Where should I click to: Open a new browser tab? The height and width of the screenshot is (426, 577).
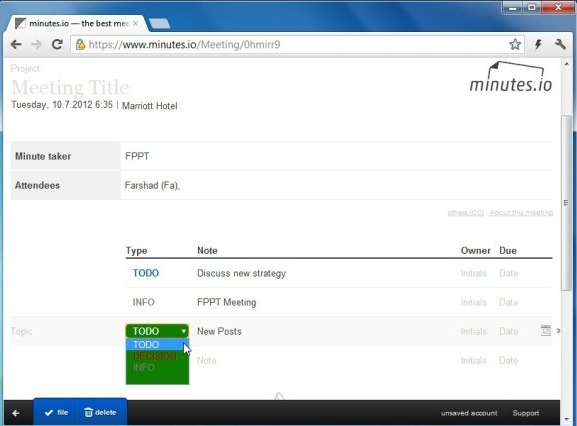click(160, 24)
